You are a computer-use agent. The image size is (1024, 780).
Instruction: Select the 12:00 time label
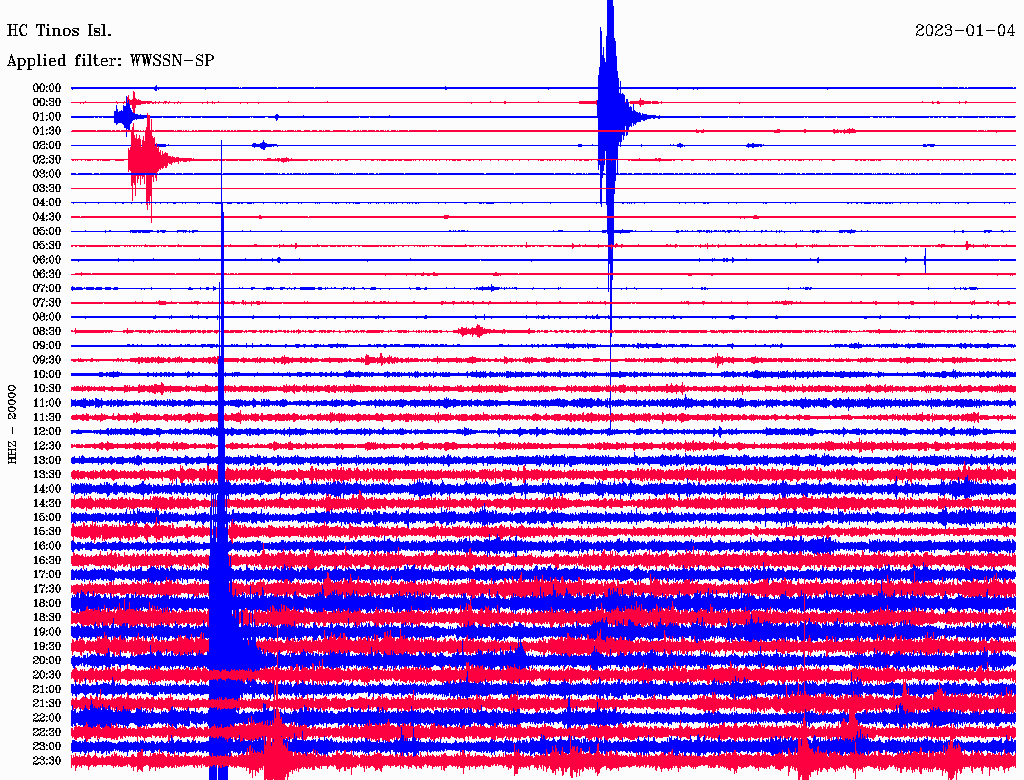(x=47, y=432)
